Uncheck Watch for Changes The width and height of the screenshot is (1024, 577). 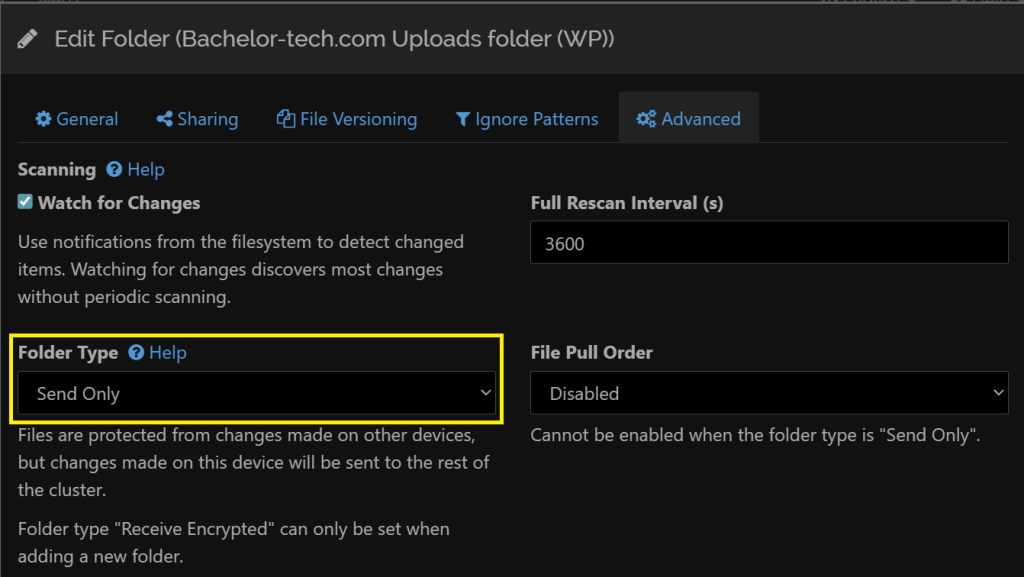click(x=24, y=201)
